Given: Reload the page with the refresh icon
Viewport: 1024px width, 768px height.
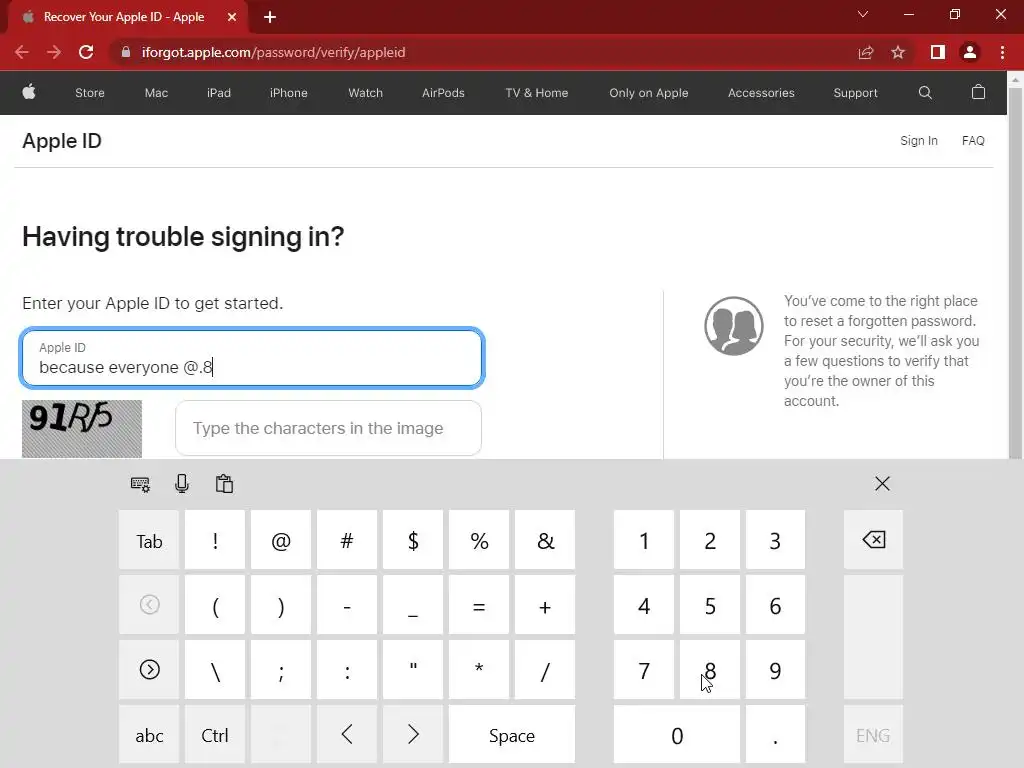Looking at the screenshot, I should pyautogui.click(x=86, y=52).
